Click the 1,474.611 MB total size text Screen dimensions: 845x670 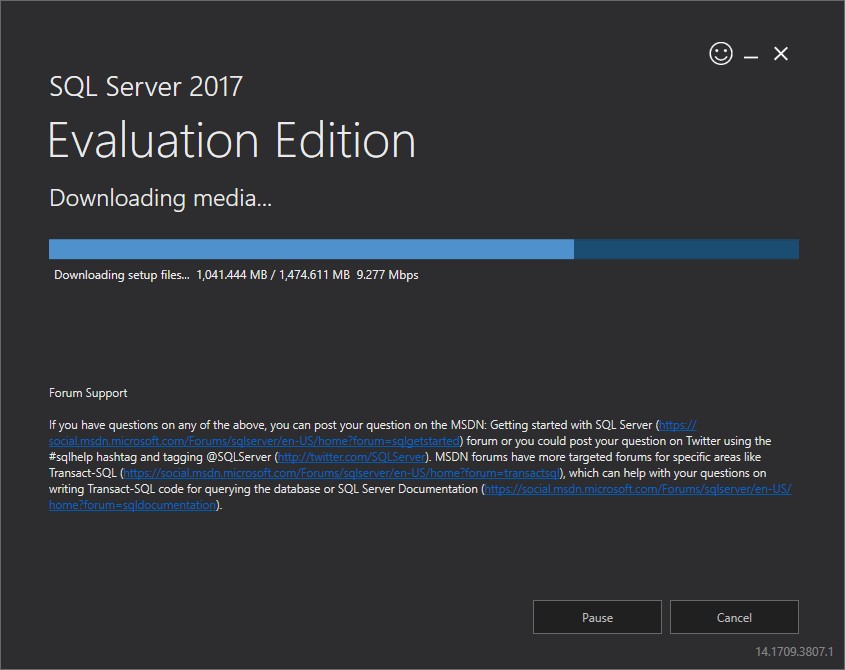point(314,275)
